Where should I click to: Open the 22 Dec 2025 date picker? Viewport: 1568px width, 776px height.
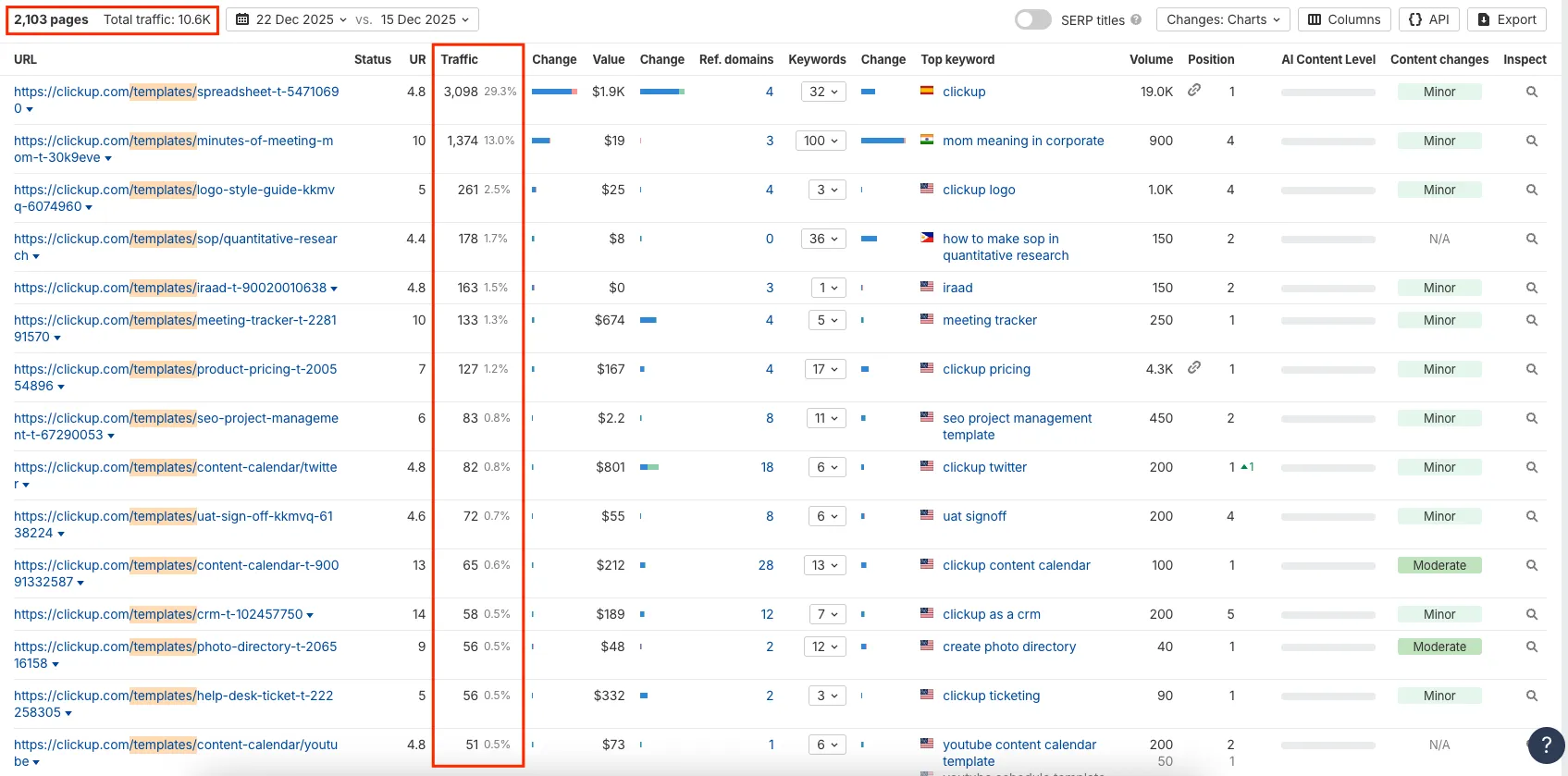pos(291,19)
